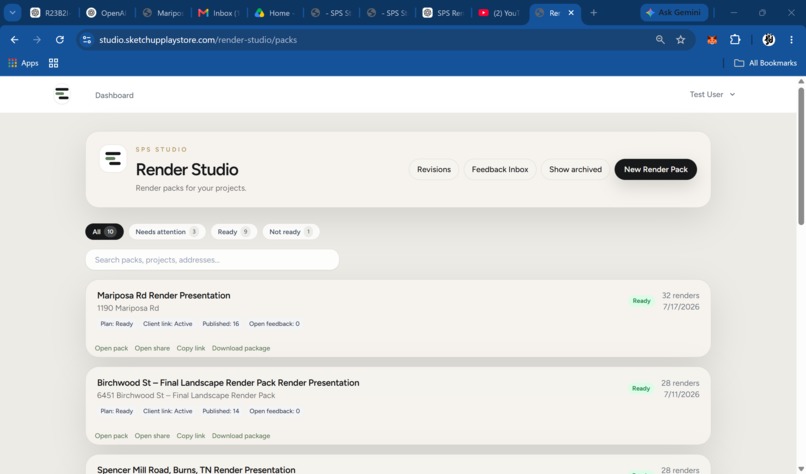Click Show archived
This screenshot has height=474, width=806.
point(575,169)
